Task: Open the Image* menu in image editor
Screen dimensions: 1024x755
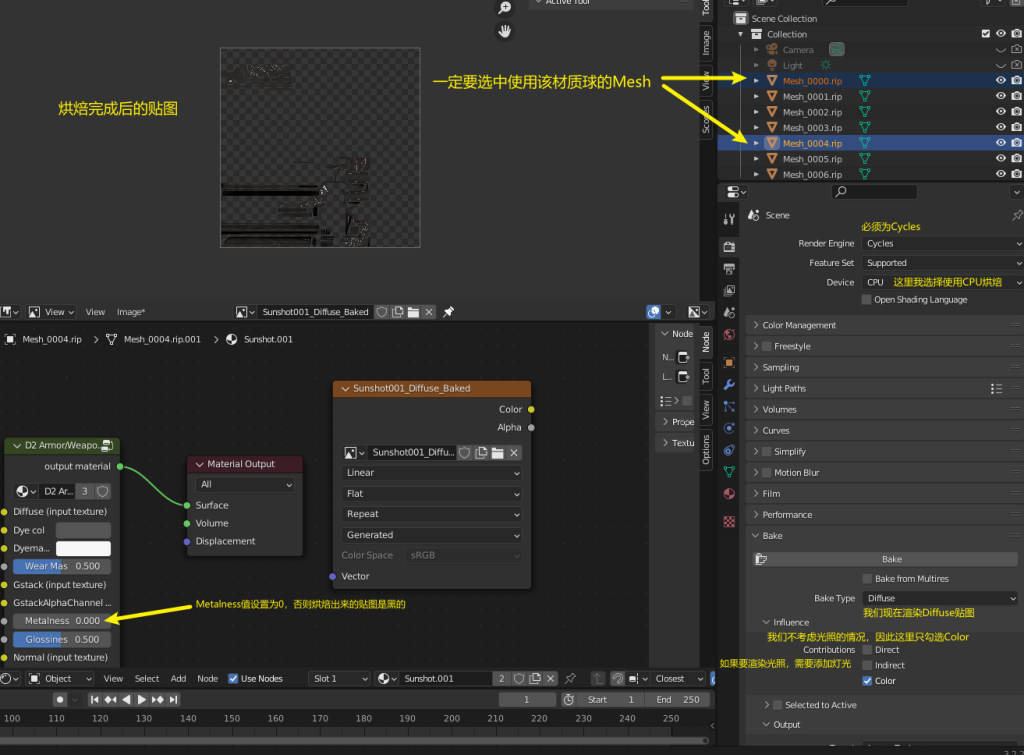Action: 130,312
